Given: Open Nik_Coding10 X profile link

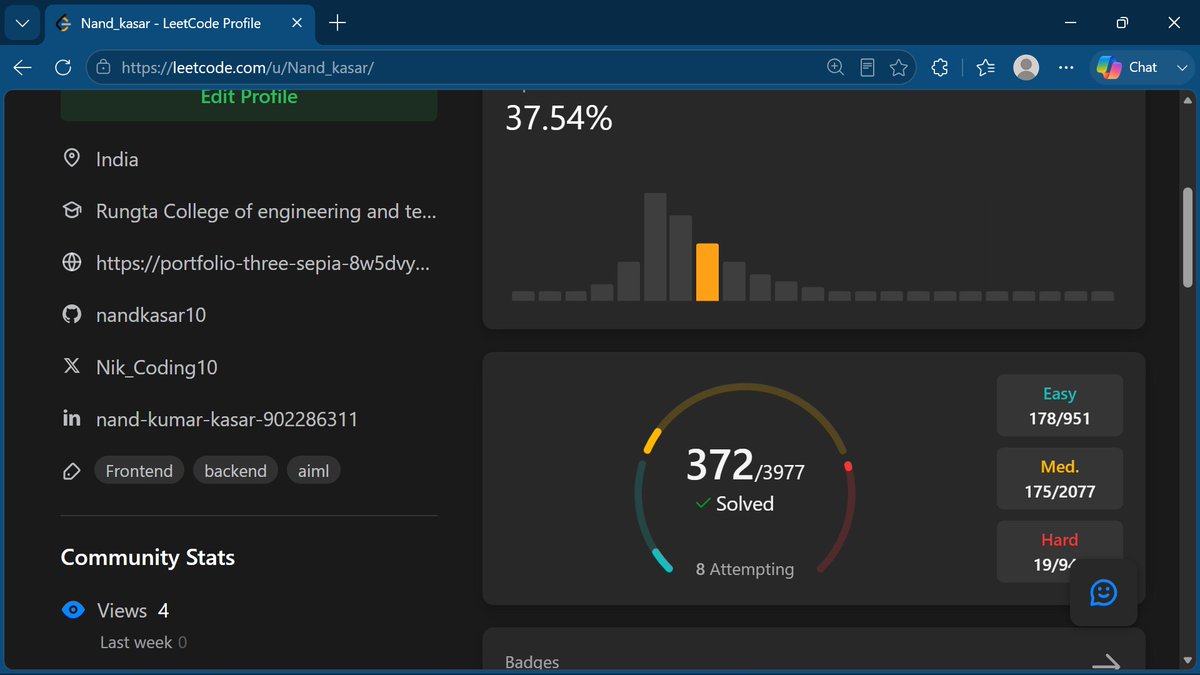Looking at the screenshot, I should (156, 368).
